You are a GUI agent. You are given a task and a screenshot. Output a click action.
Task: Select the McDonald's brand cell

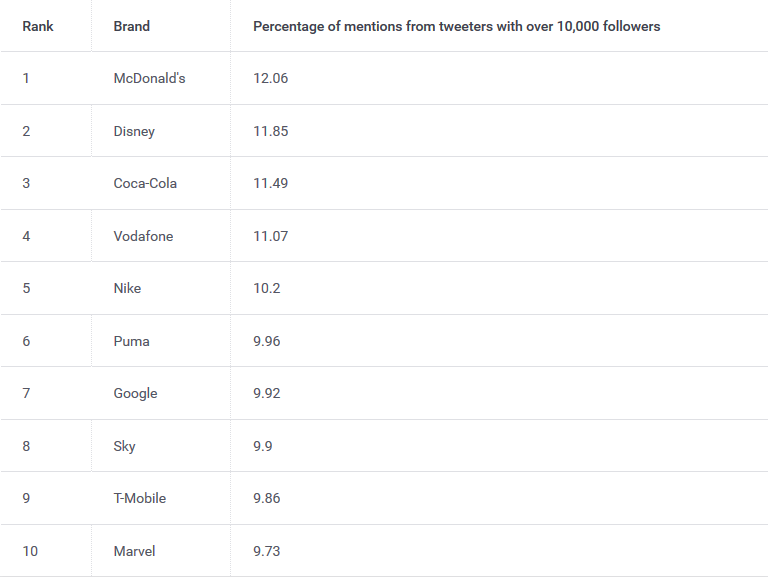click(149, 78)
